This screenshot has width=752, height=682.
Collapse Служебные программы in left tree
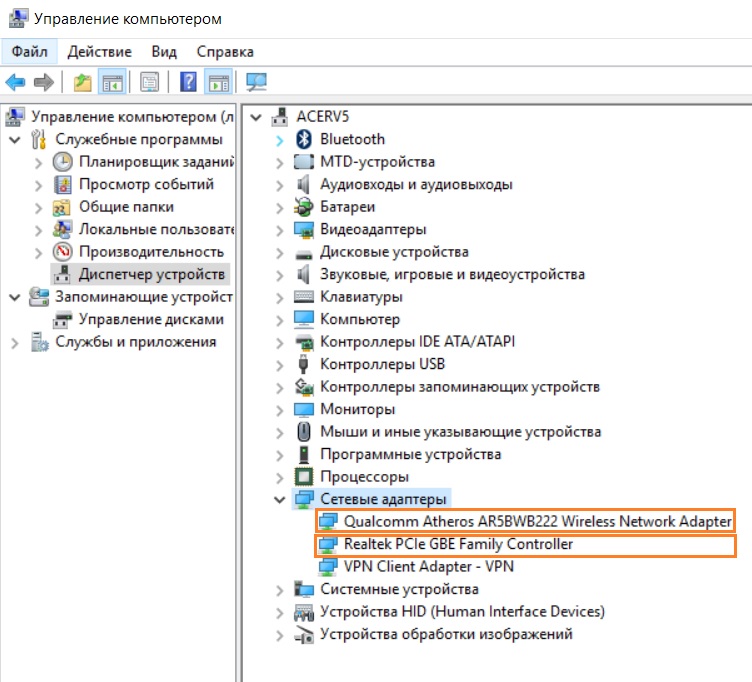pyautogui.click(x=15, y=140)
